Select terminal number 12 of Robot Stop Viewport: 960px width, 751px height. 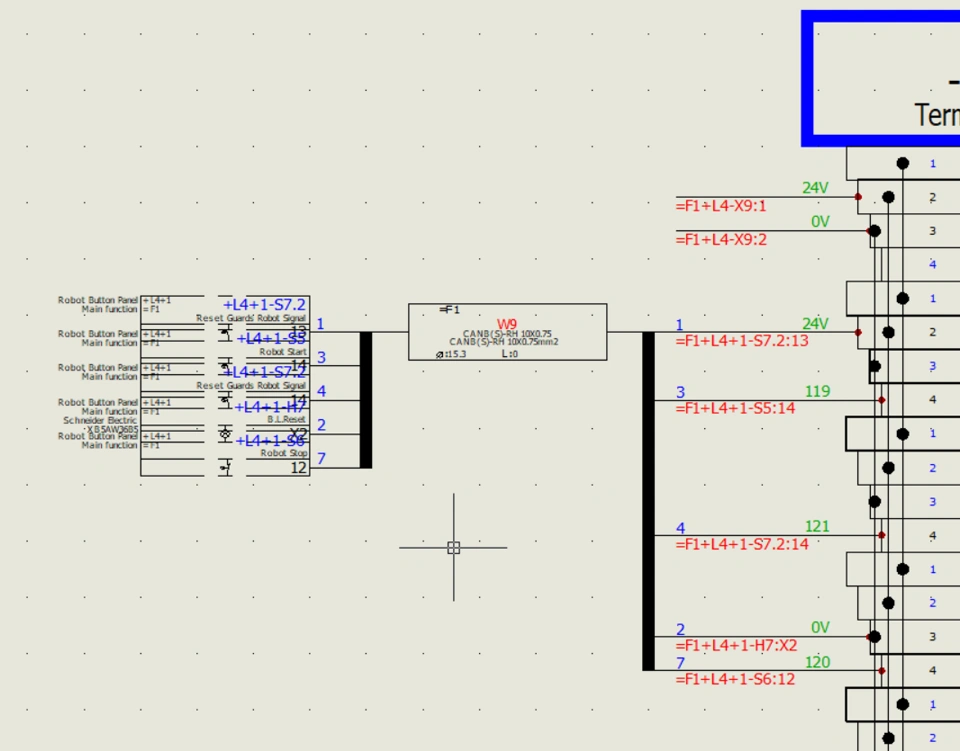pos(299,468)
